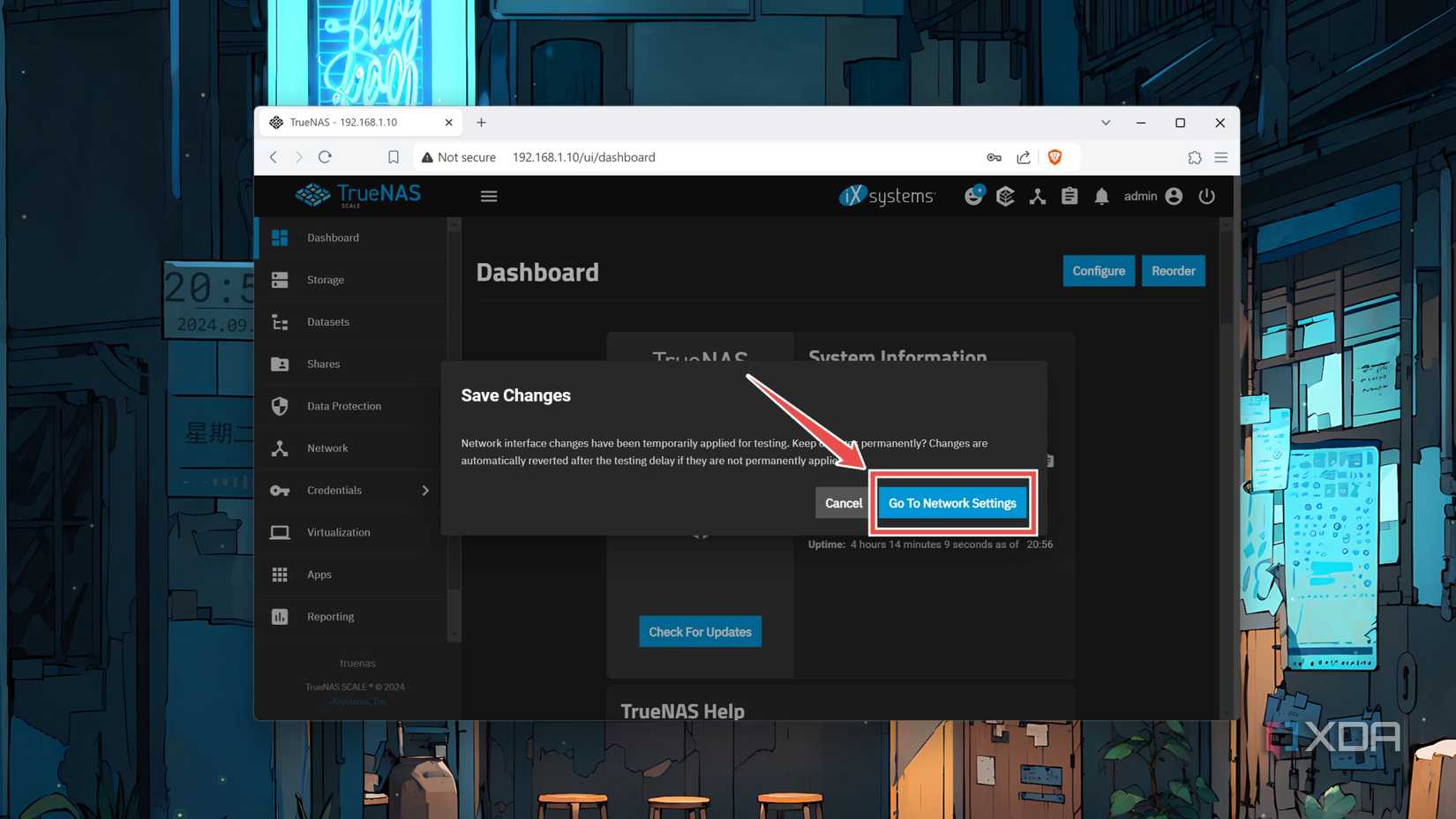Viewport: 1456px width, 819px height.
Task: Open a new browser tab
Action: click(x=481, y=123)
